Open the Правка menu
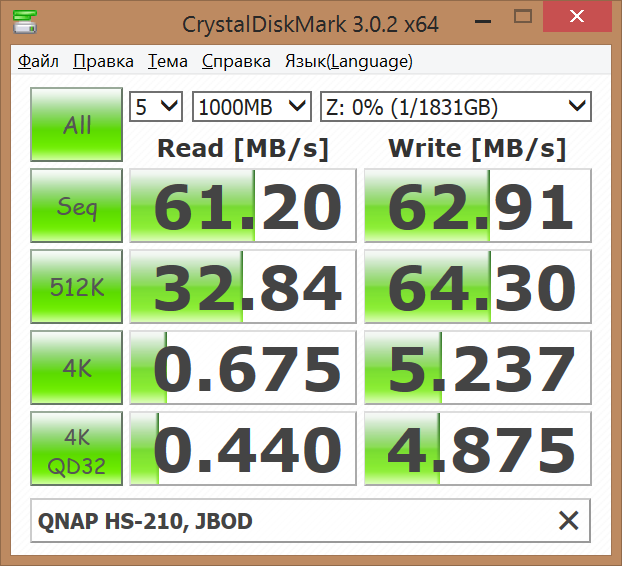 (x=104, y=61)
